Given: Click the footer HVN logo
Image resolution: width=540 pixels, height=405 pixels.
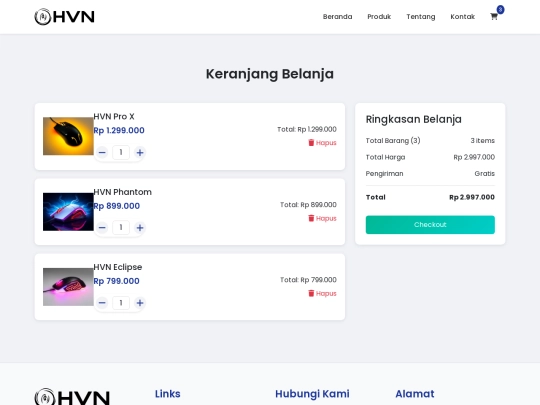Looking at the screenshot, I should click(72, 396).
